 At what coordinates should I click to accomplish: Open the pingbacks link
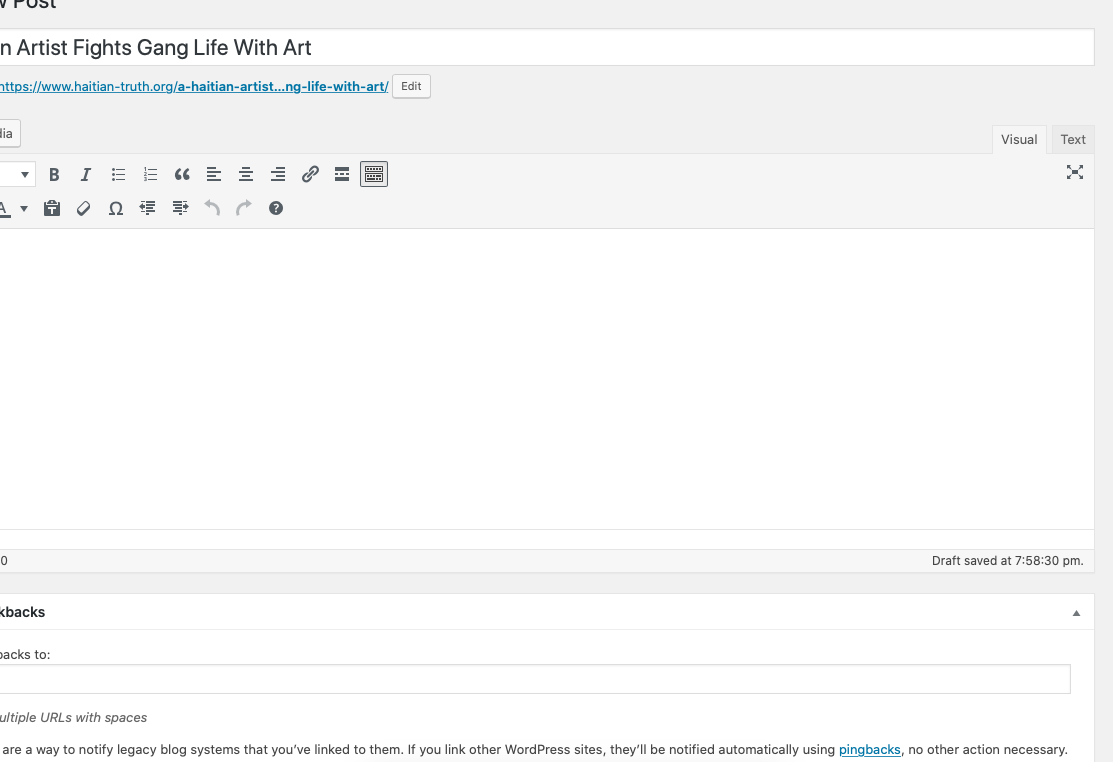[x=869, y=749]
